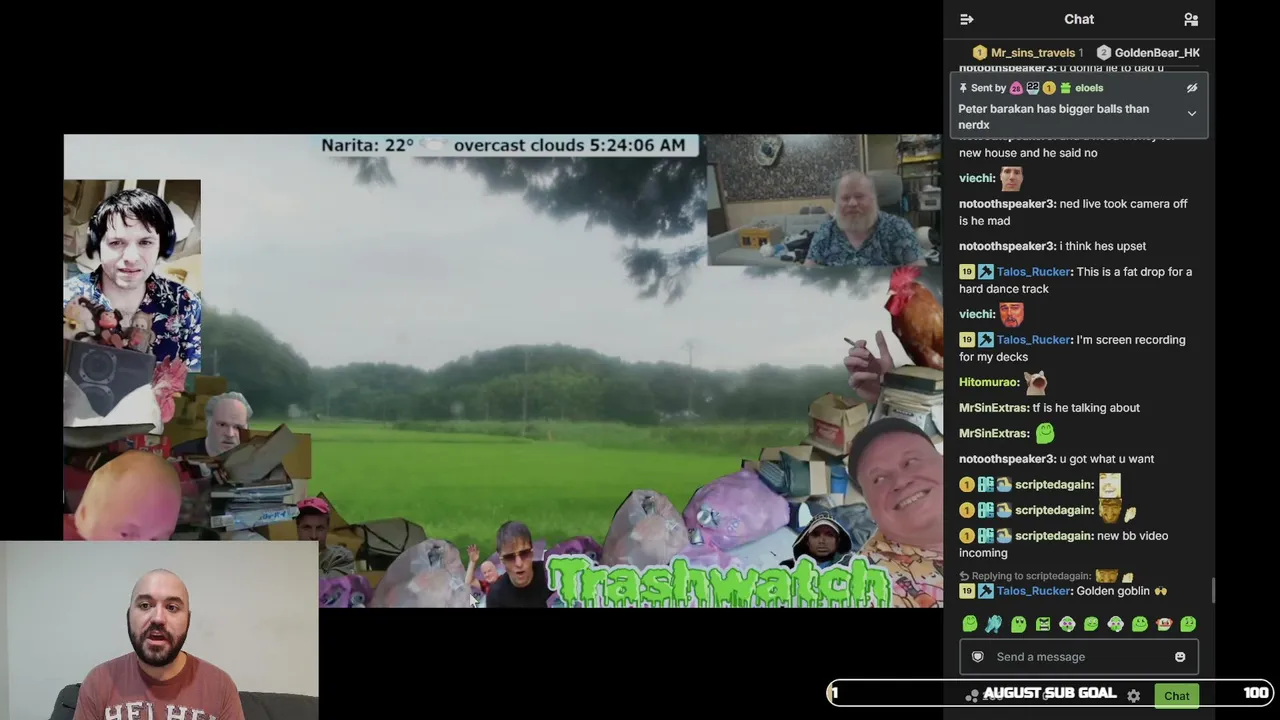Screen dimensions: 1280x720
Task: Open chat settings gear icon
Action: (x=1133, y=696)
